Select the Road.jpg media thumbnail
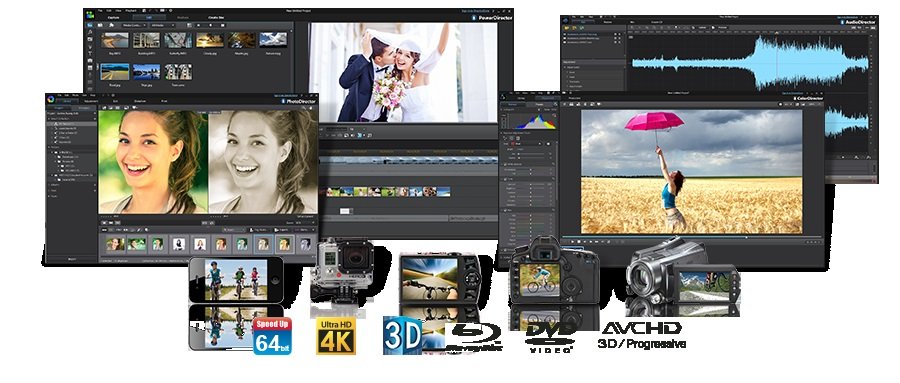 pos(115,72)
